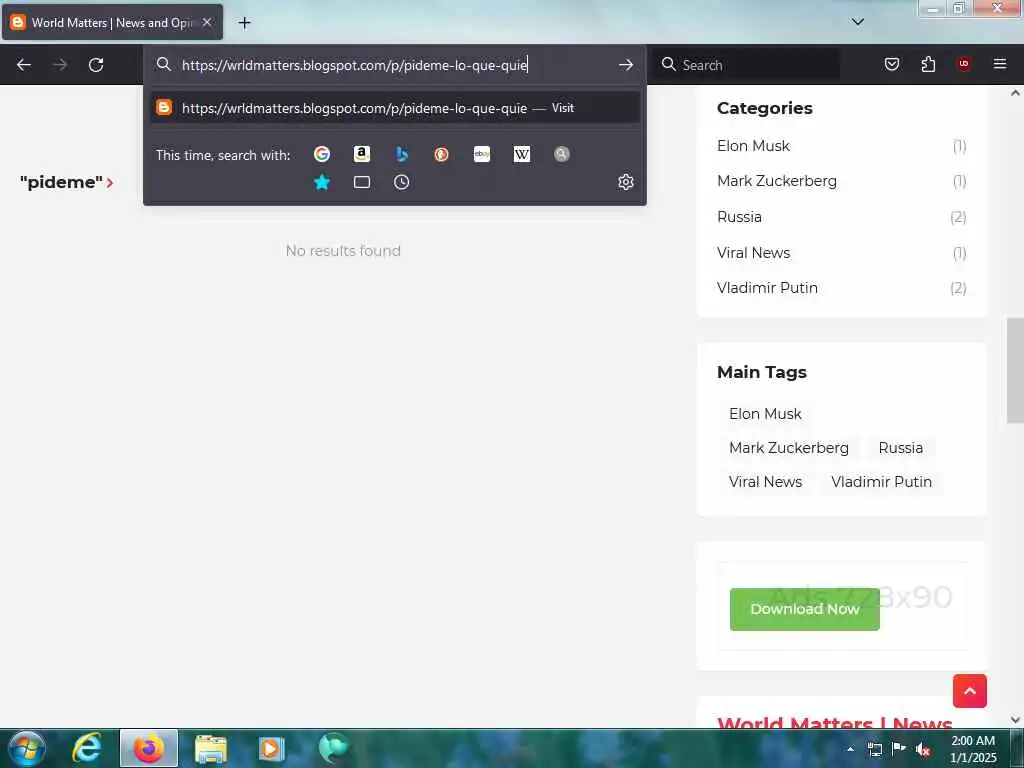Click the page vertical scrollbar thumb
This screenshot has height=768, width=1024.
(x=1015, y=370)
